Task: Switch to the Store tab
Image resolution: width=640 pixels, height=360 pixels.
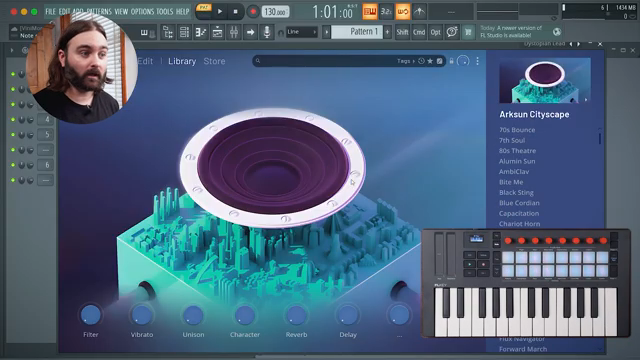Action: tap(214, 61)
